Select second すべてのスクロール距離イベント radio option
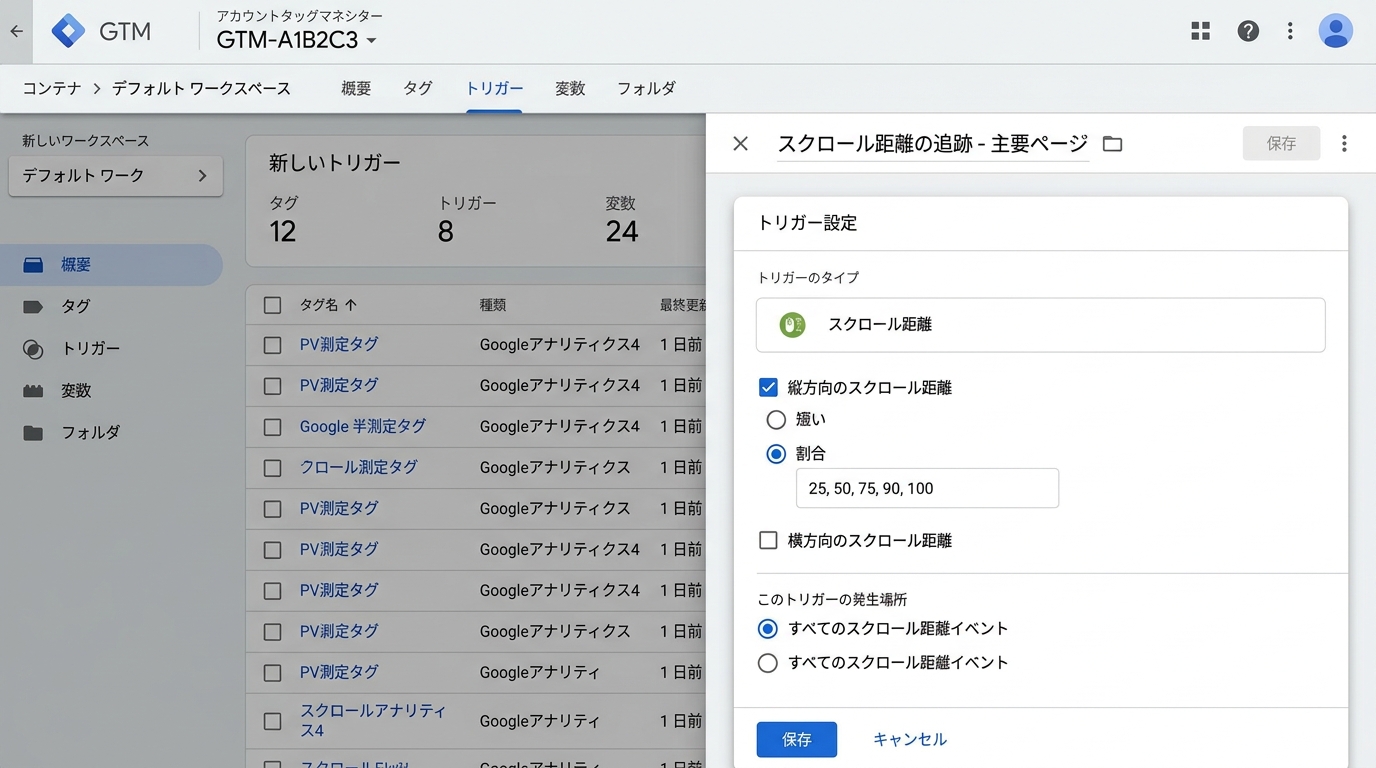 tap(768, 663)
